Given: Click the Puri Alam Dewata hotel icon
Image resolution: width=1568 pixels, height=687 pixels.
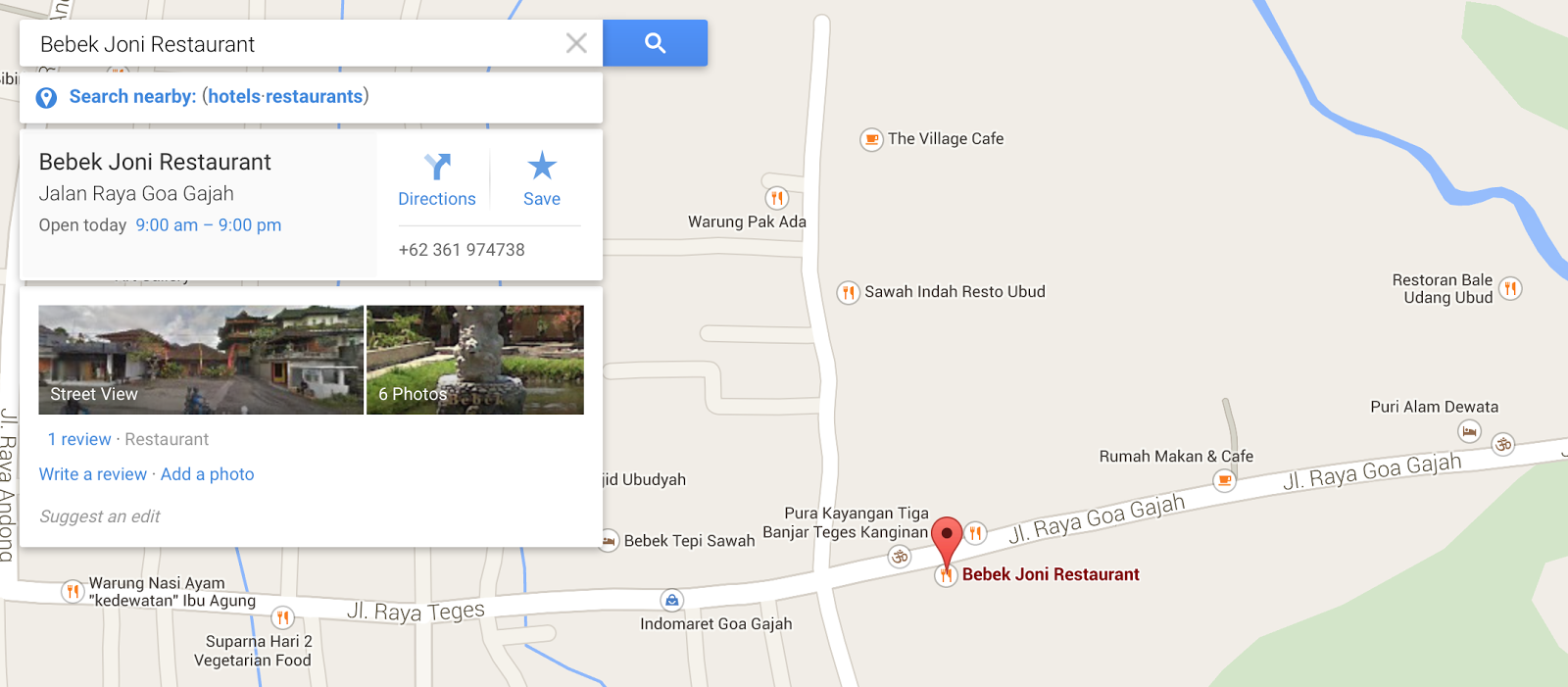Looking at the screenshot, I should [1469, 431].
